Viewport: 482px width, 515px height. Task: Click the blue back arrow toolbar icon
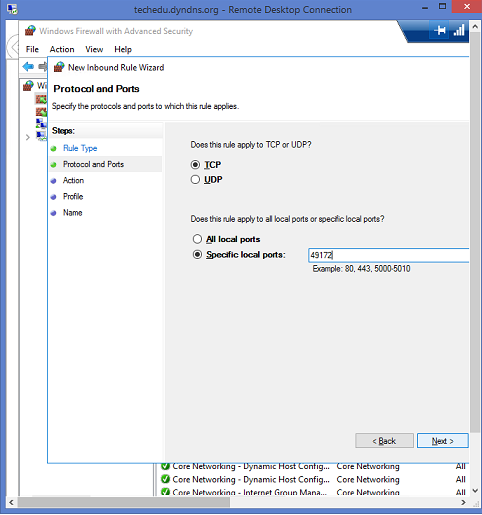click(x=28, y=66)
